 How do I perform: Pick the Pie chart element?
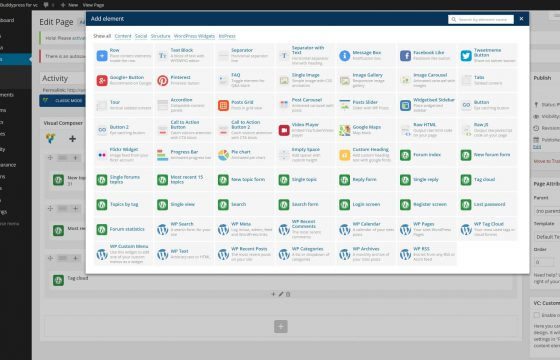[x=245, y=155]
